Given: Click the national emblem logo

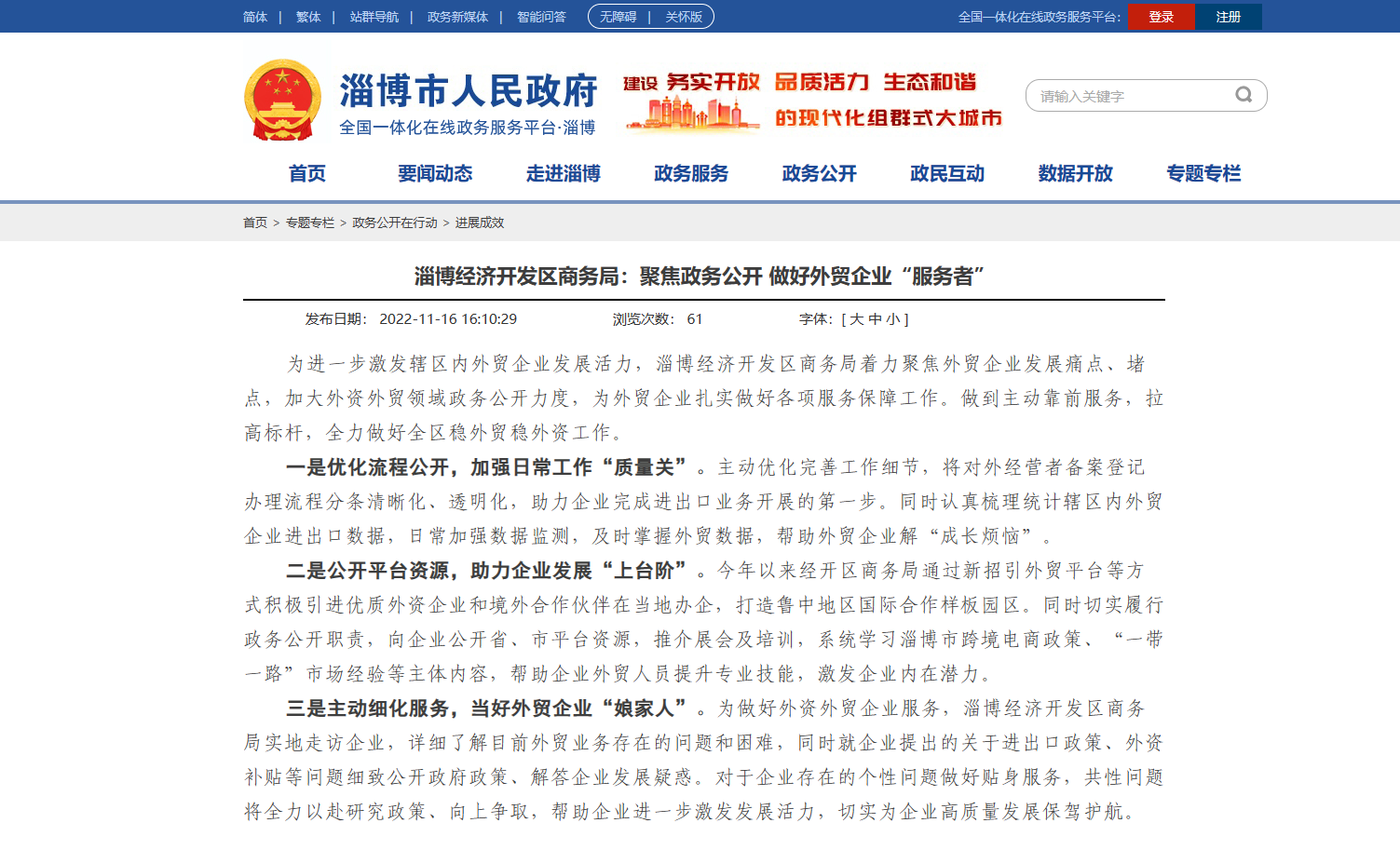Looking at the screenshot, I should (282, 100).
